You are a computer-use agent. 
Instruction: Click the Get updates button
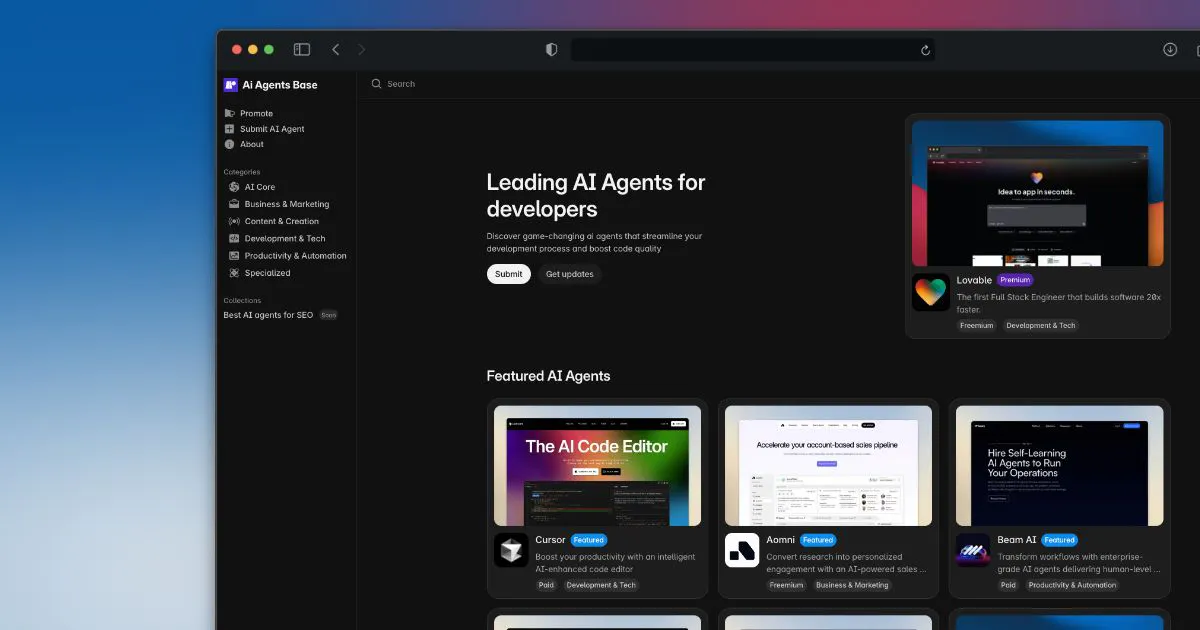point(570,274)
